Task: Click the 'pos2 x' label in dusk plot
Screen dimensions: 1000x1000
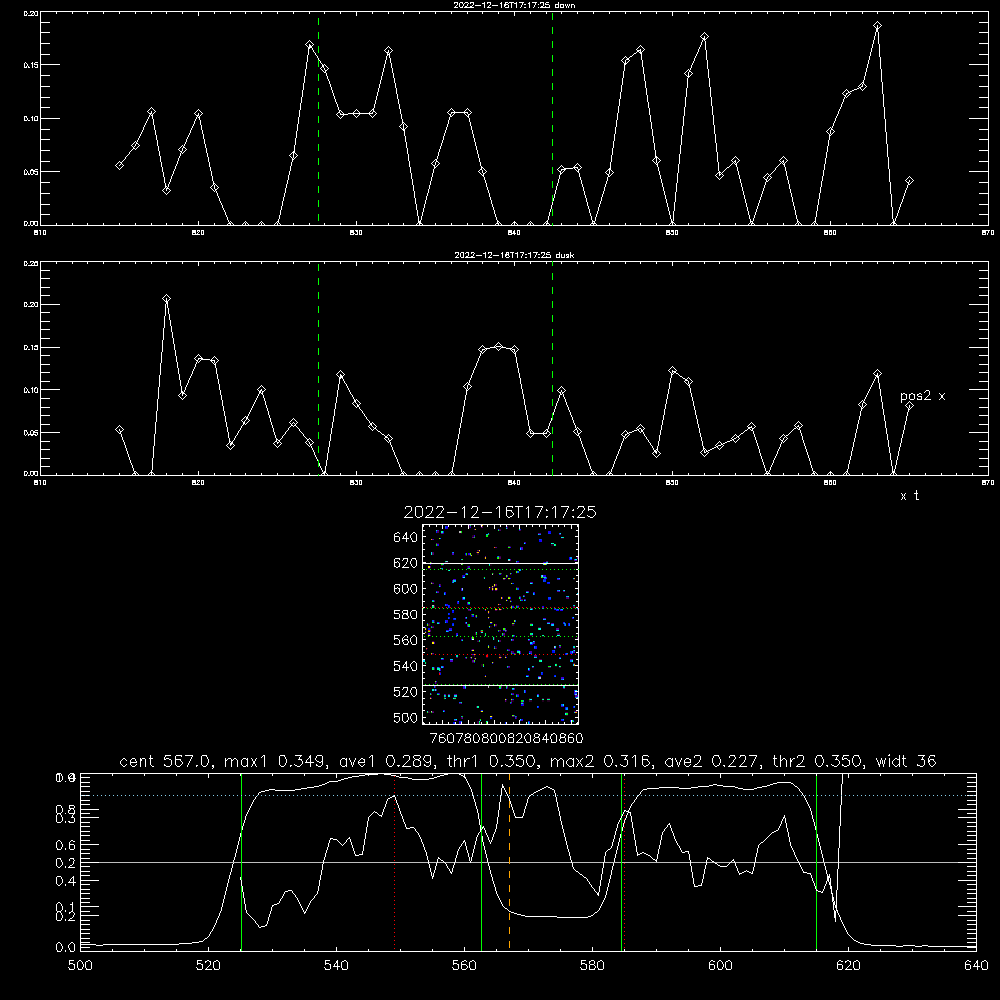Action: tap(922, 396)
